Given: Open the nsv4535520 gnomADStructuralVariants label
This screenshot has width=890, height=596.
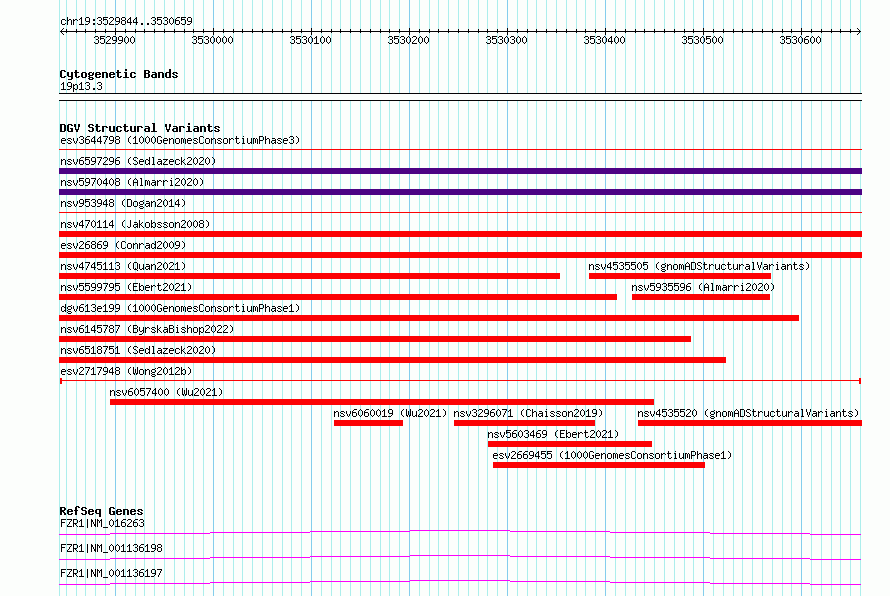Looking at the screenshot, I should coord(748,413).
